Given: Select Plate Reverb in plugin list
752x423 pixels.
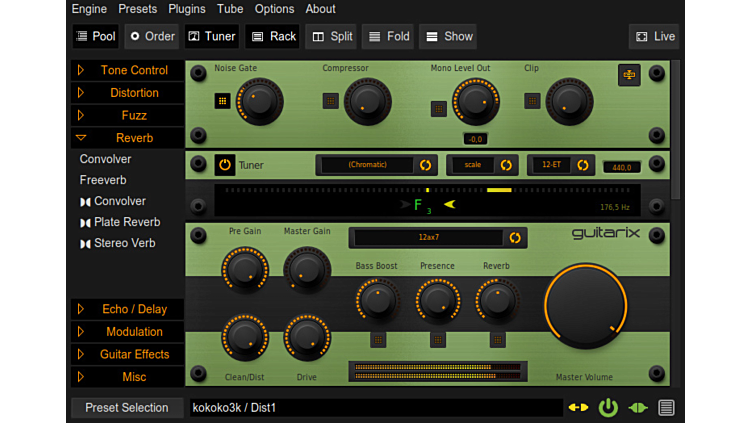Looking at the screenshot, I should pos(126,222).
